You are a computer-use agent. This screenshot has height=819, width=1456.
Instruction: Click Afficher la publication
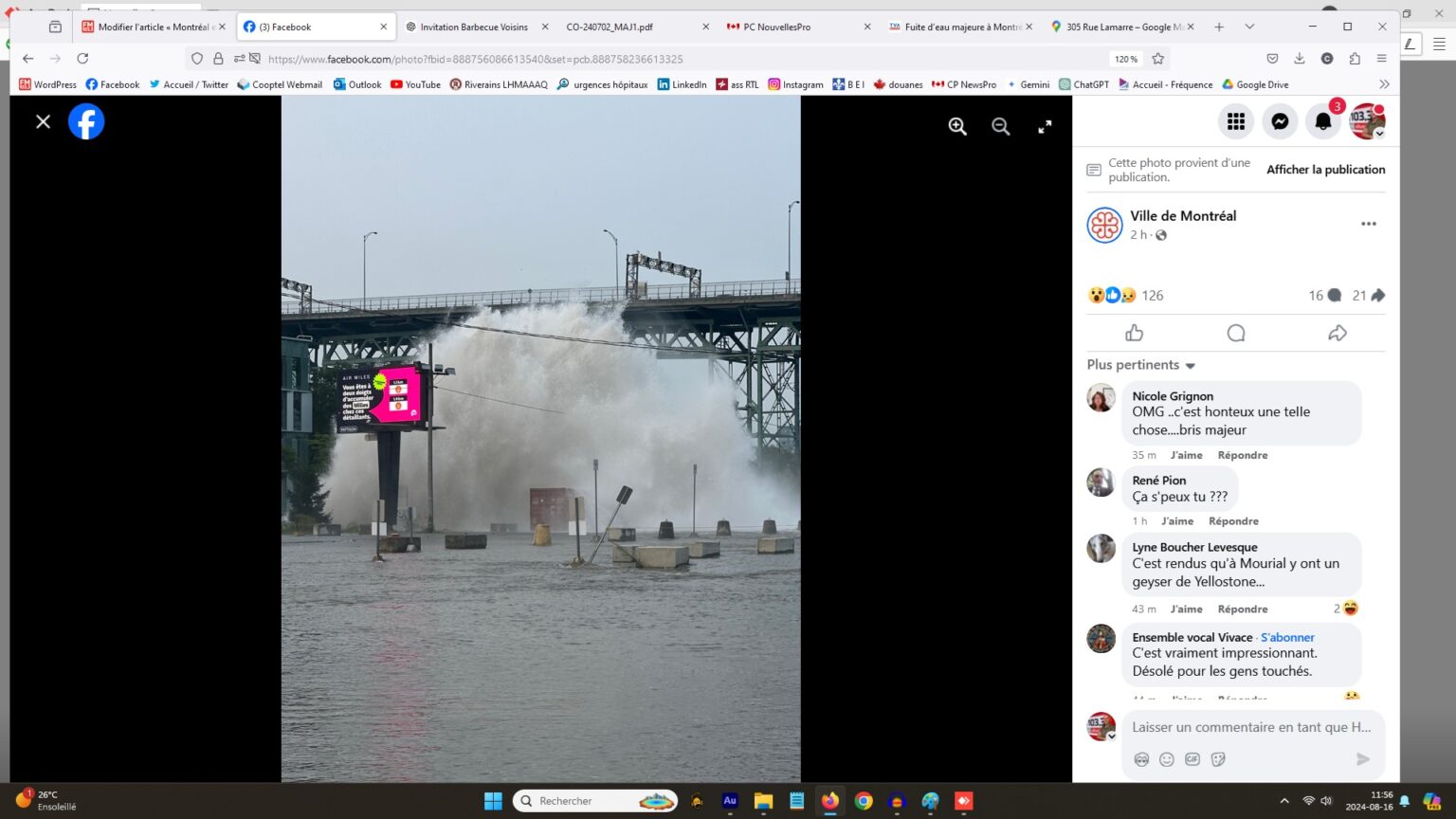pyautogui.click(x=1325, y=170)
